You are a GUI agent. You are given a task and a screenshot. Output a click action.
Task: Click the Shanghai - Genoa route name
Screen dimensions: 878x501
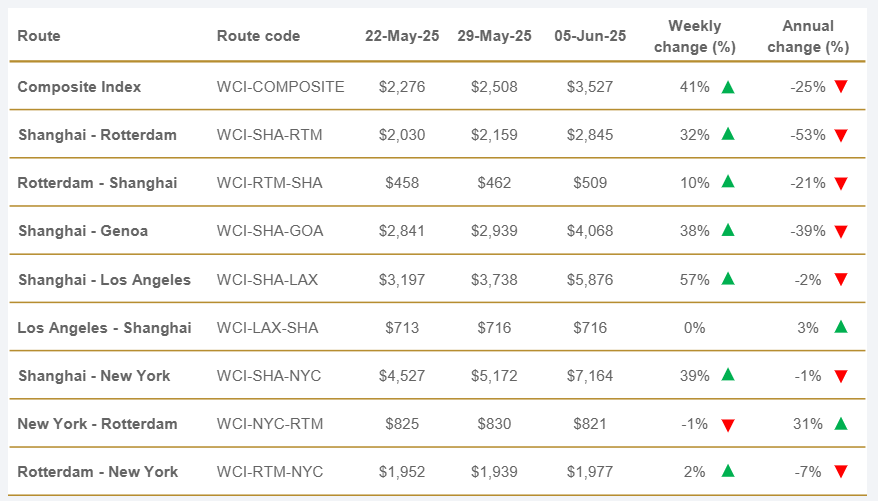(83, 231)
